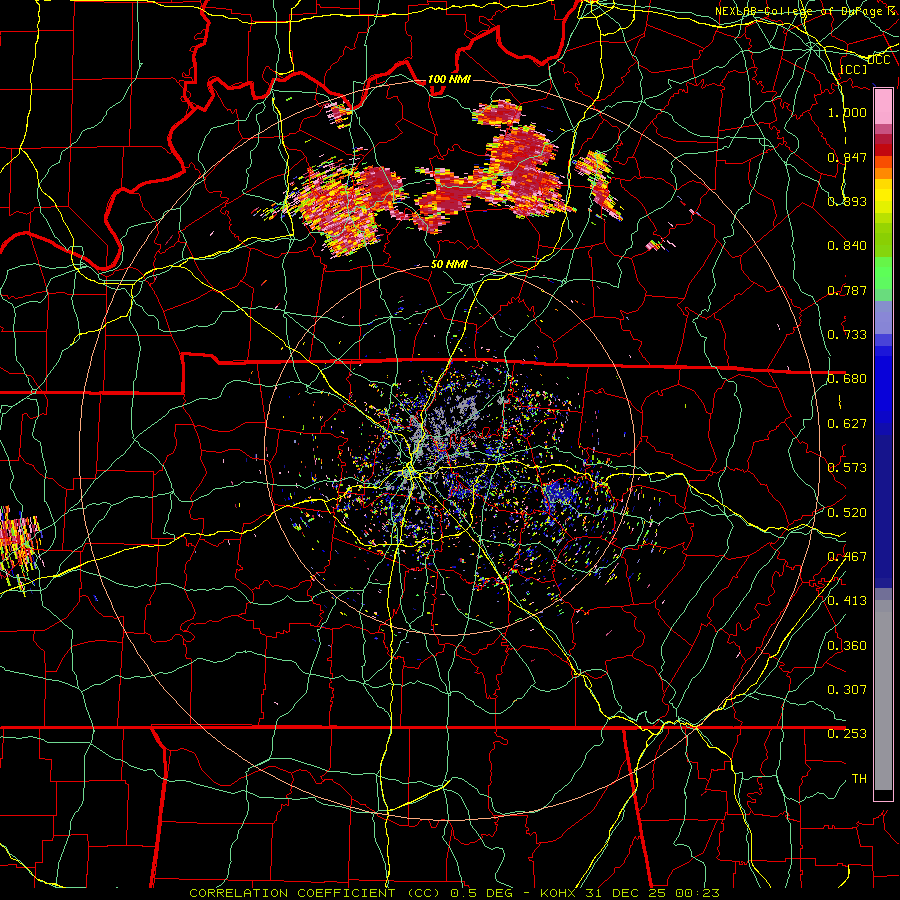Click the 0.627 scale label
This screenshot has width=900, height=900.
(x=847, y=424)
